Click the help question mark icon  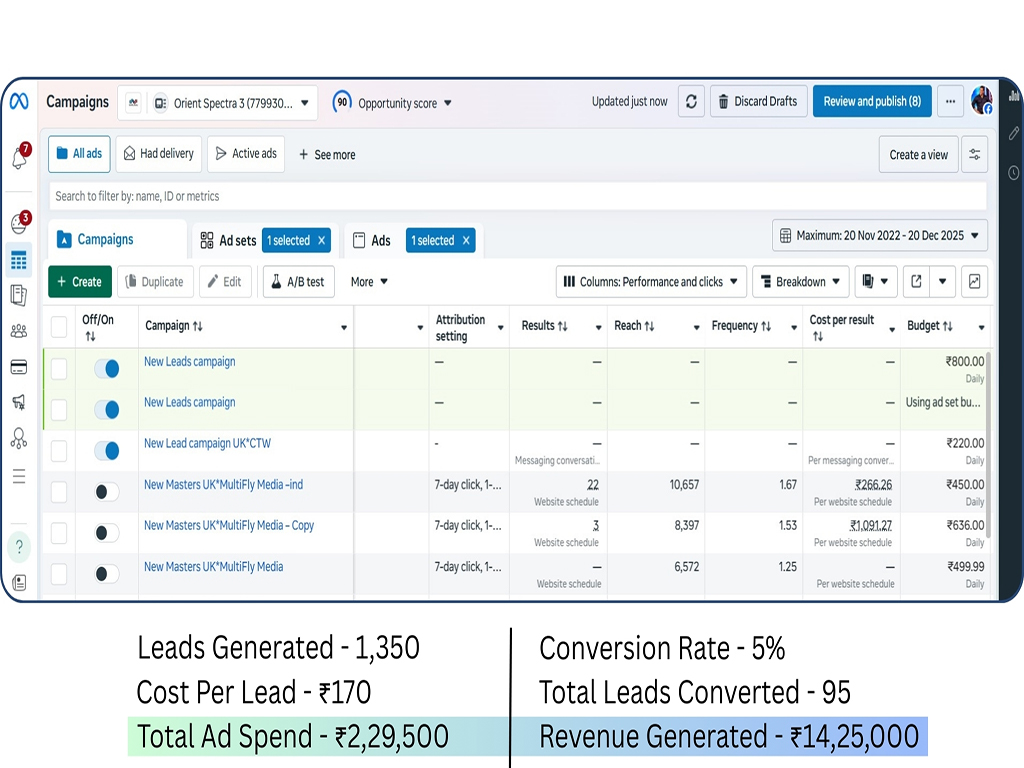point(19,546)
